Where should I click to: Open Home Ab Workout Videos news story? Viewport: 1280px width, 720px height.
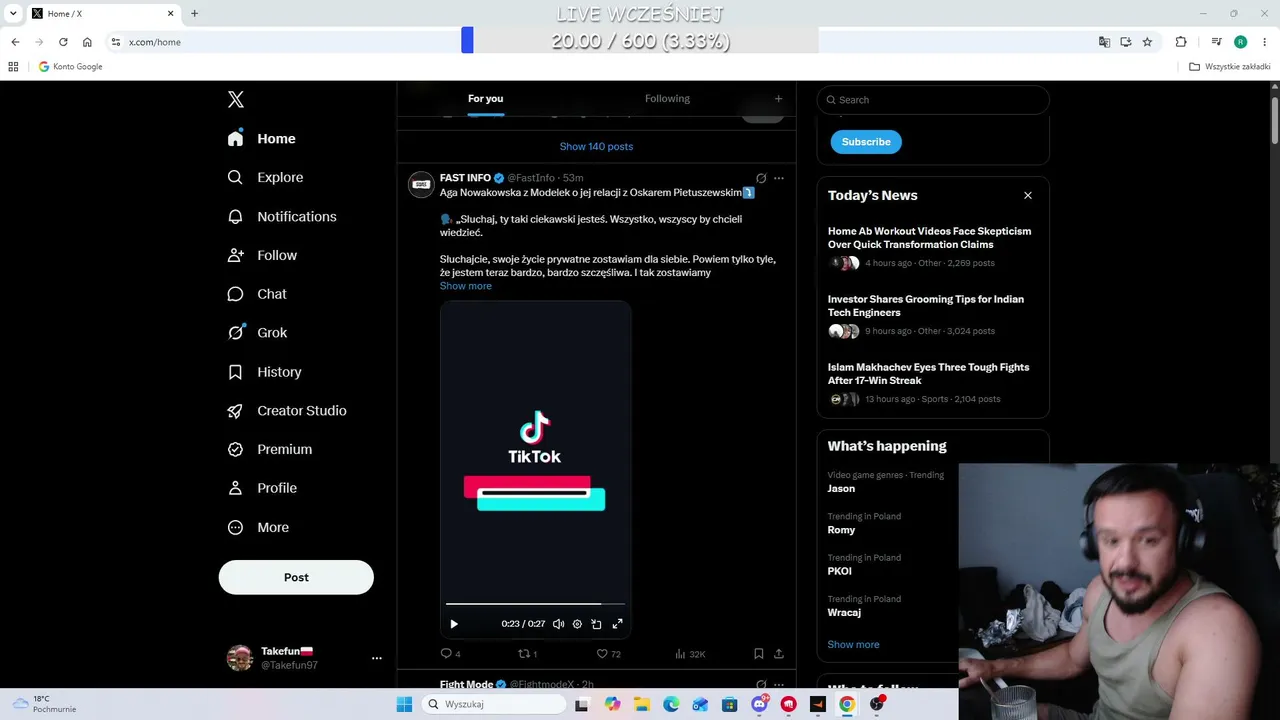coord(933,247)
